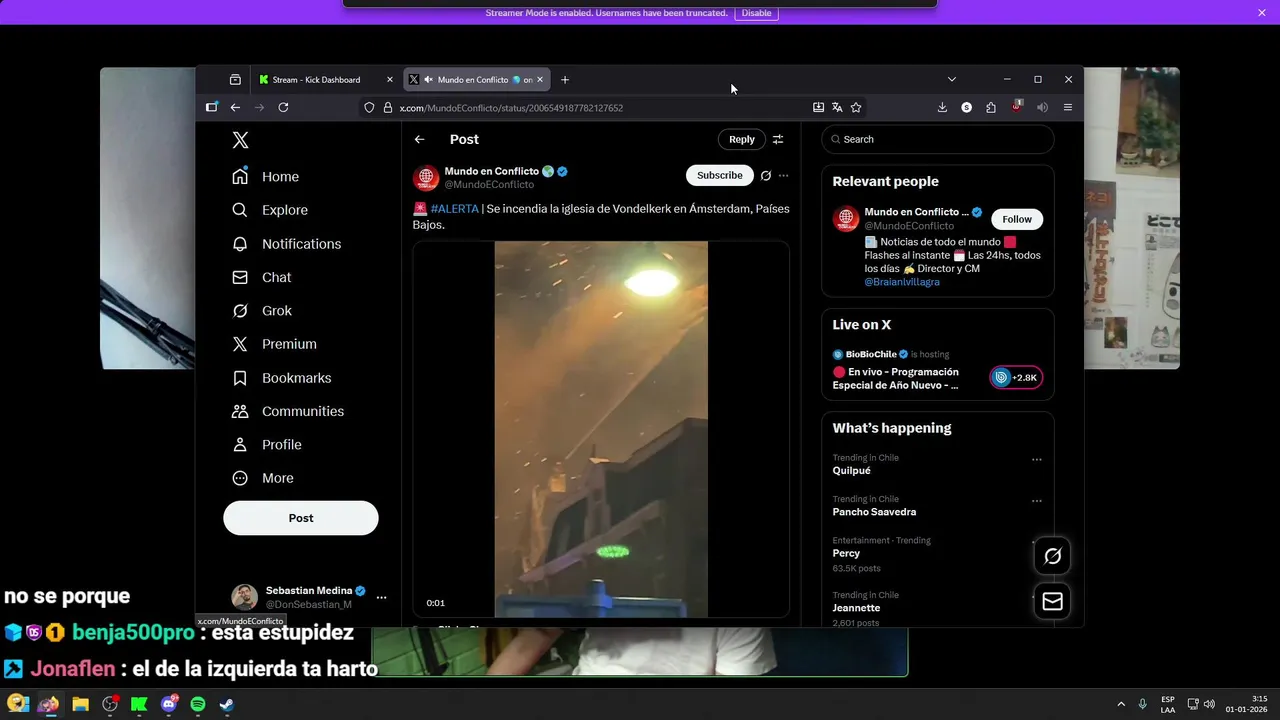The height and width of the screenshot is (720, 1280).
Task: Click the fire video to play it
Action: point(601,430)
